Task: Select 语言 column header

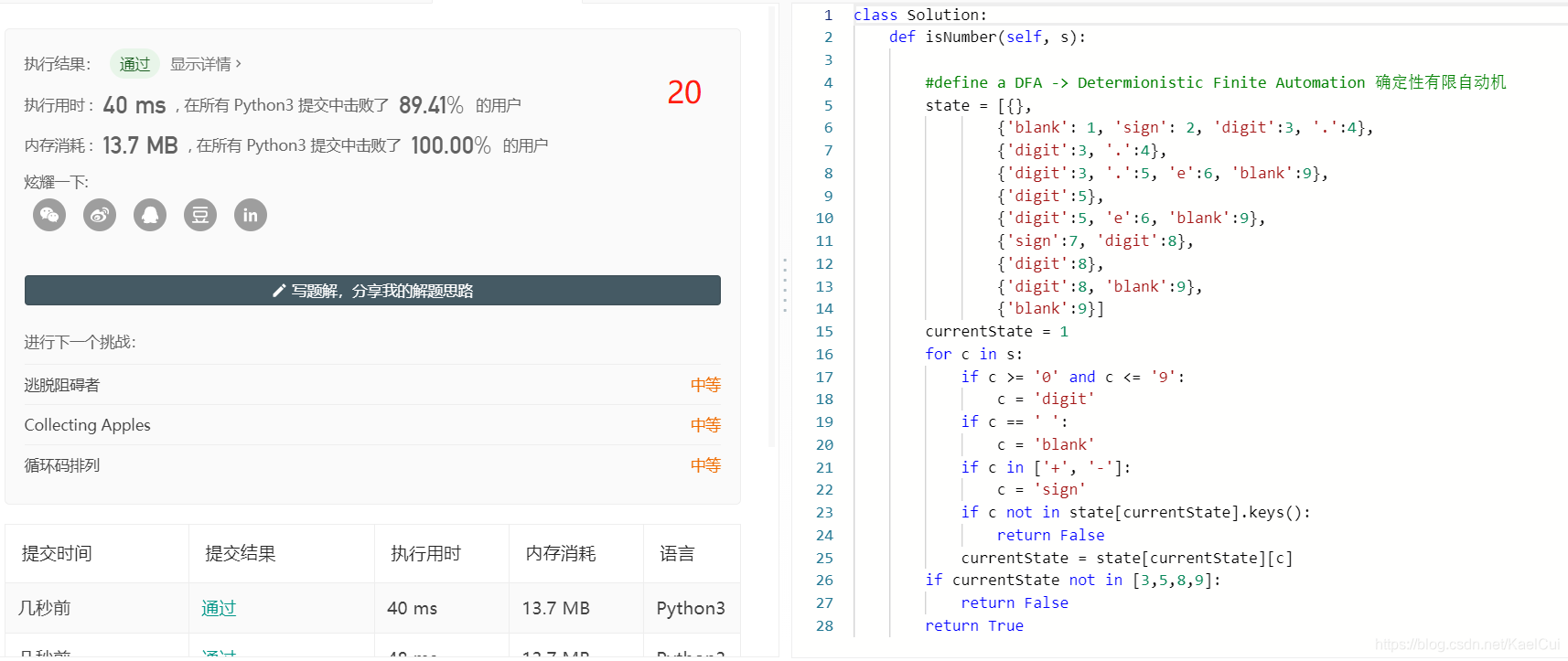Action: pyautogui.click(x=677, y=553)
